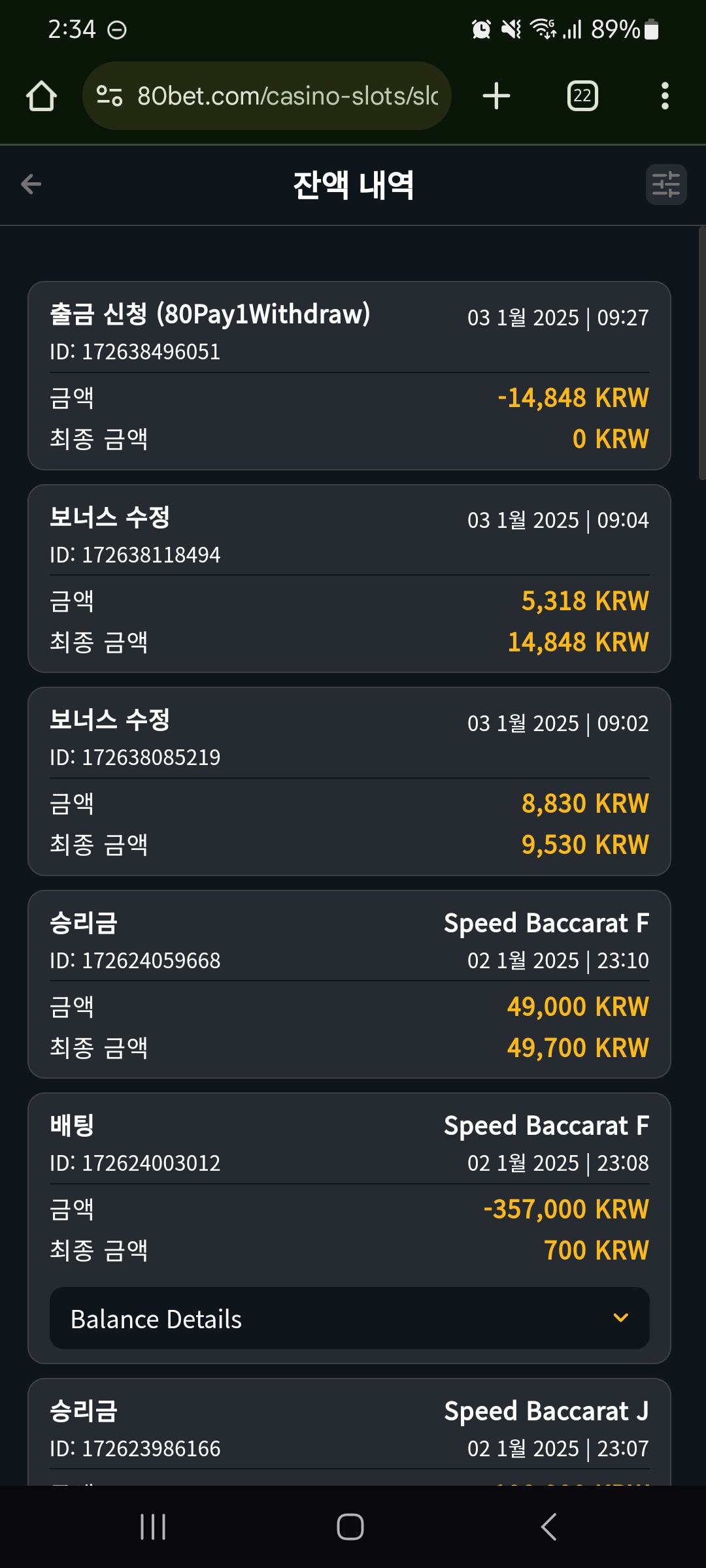706x1568 pixels.
Task: Select the 보너스 수정 entry with ID 172638085219
Action: (350, 781)
